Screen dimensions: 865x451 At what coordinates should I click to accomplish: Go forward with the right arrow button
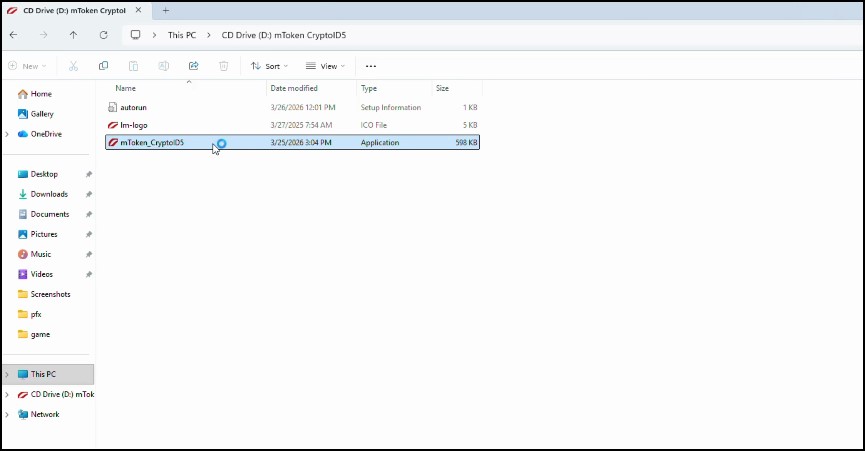coord(44,35)
